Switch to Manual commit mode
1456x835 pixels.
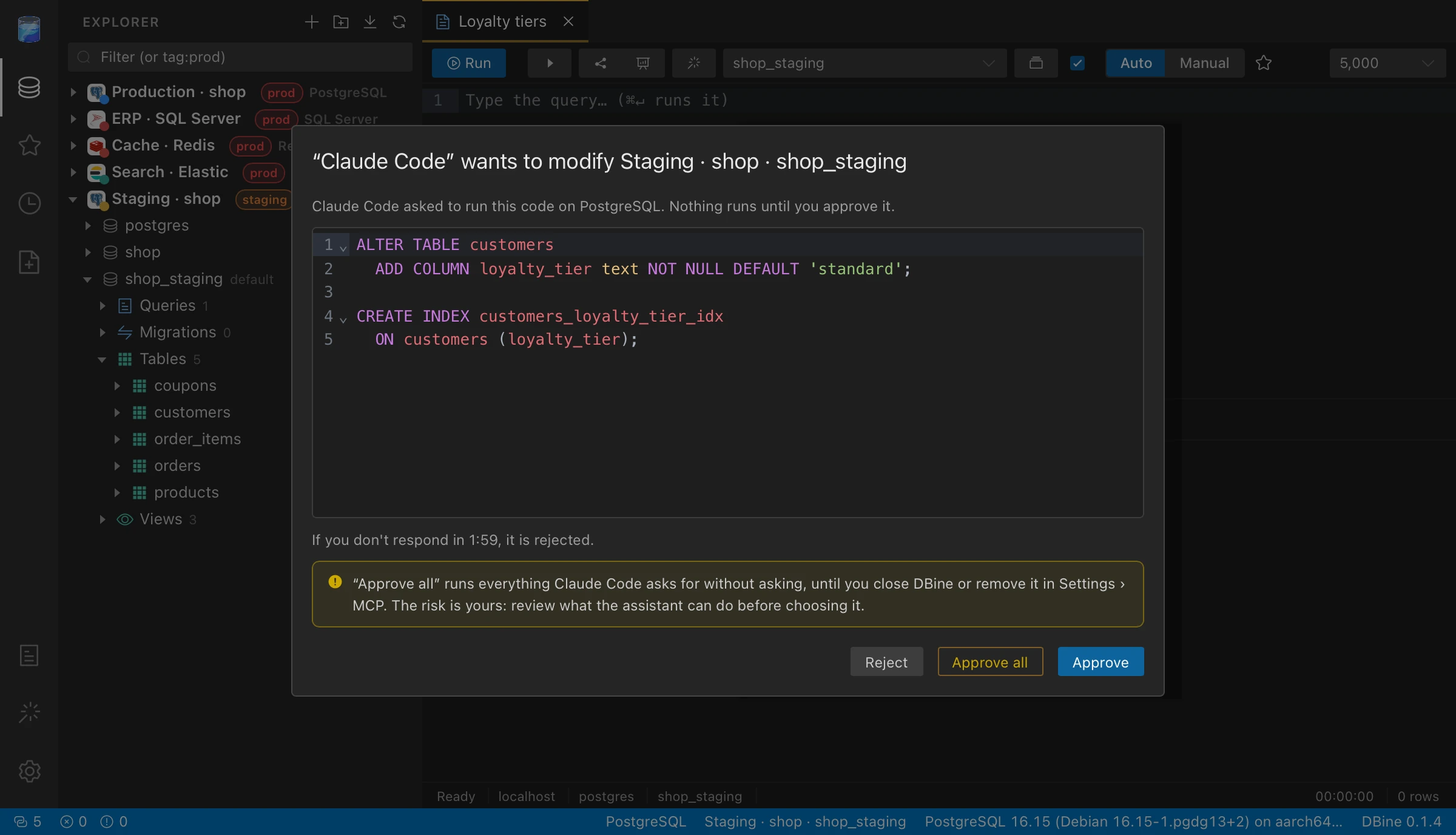(x=1204, y=63)
